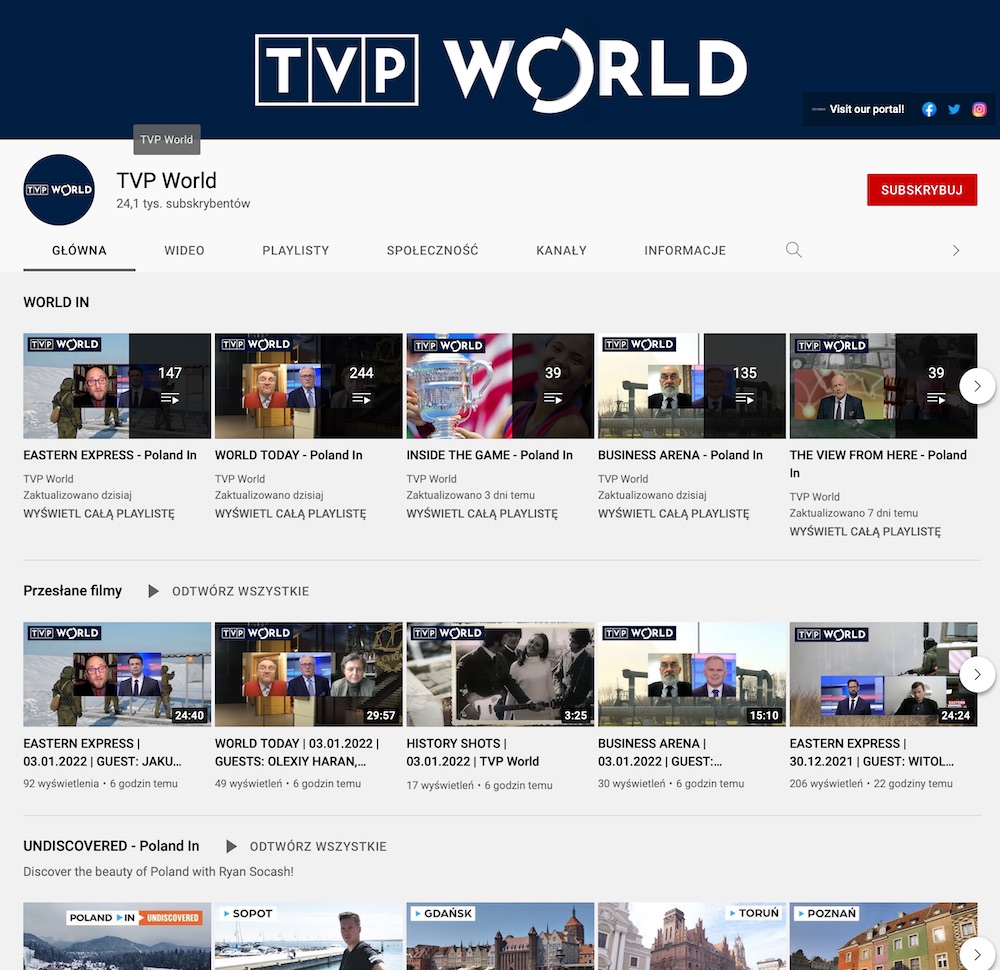This screenshot has width=1000, height=970.
Task: Click title BUSINESS ARENA - Poland In
Action: [680, 455]
